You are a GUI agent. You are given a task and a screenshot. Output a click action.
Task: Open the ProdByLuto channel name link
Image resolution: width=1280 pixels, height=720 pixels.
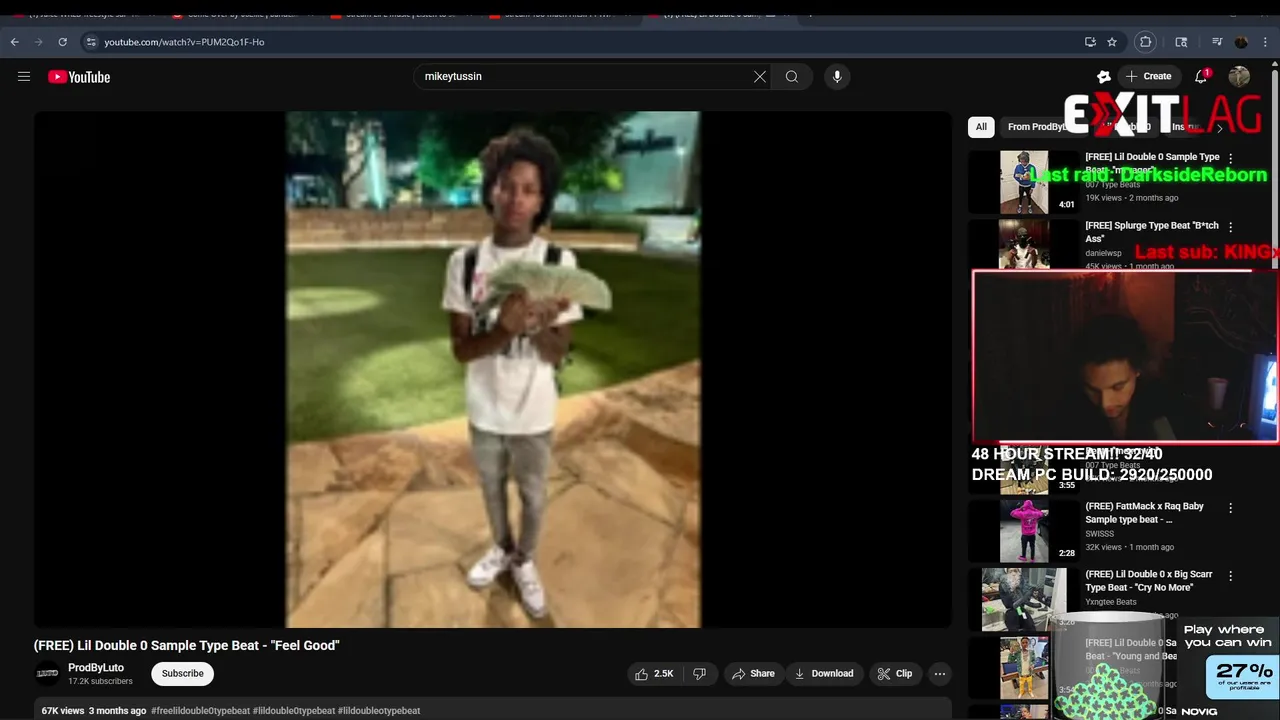click(x=96, y=668)
